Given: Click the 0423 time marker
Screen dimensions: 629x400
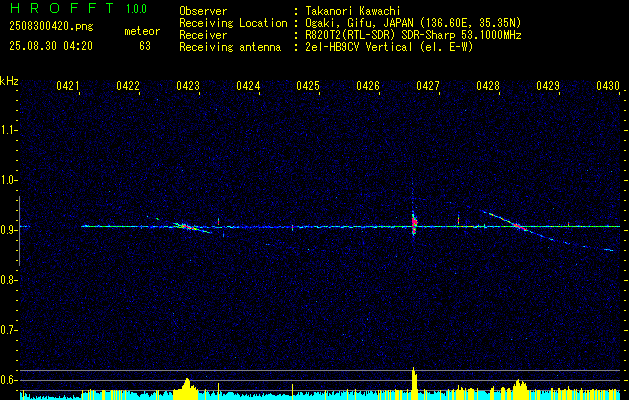Looking at the screenshot, I should [188, 86].
